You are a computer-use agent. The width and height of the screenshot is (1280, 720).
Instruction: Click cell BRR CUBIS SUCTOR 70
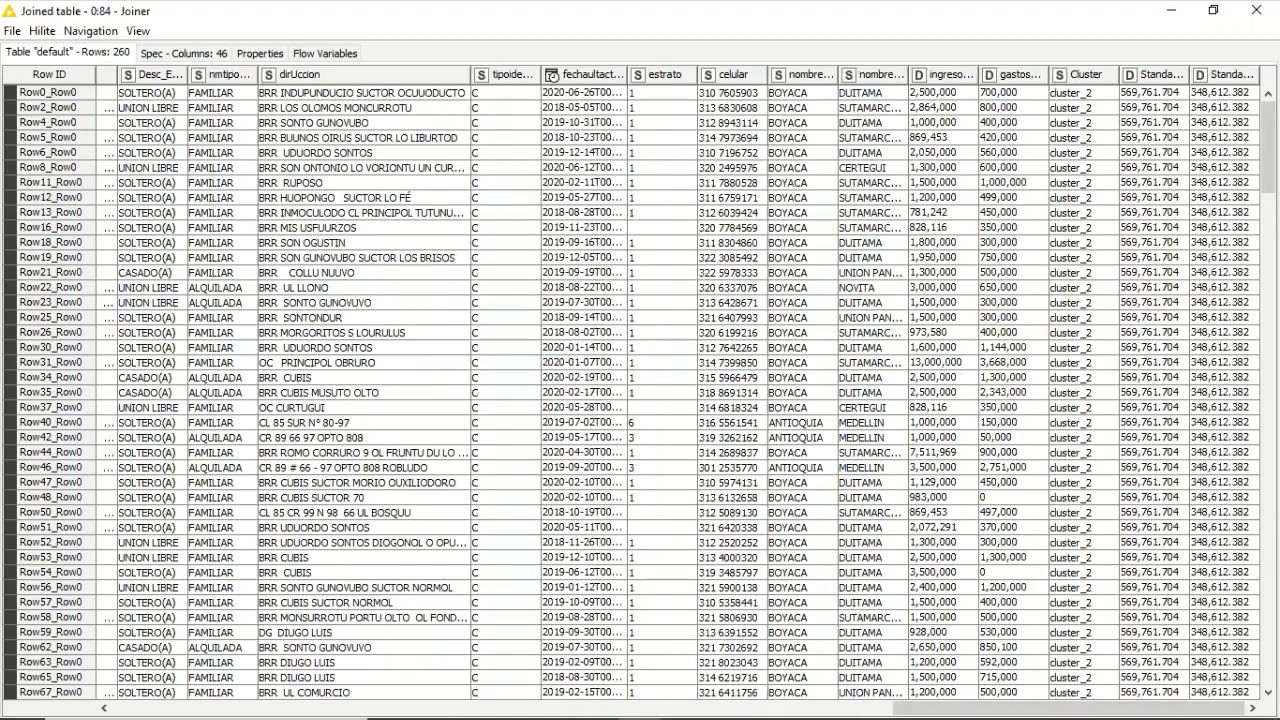pos(363,498)
